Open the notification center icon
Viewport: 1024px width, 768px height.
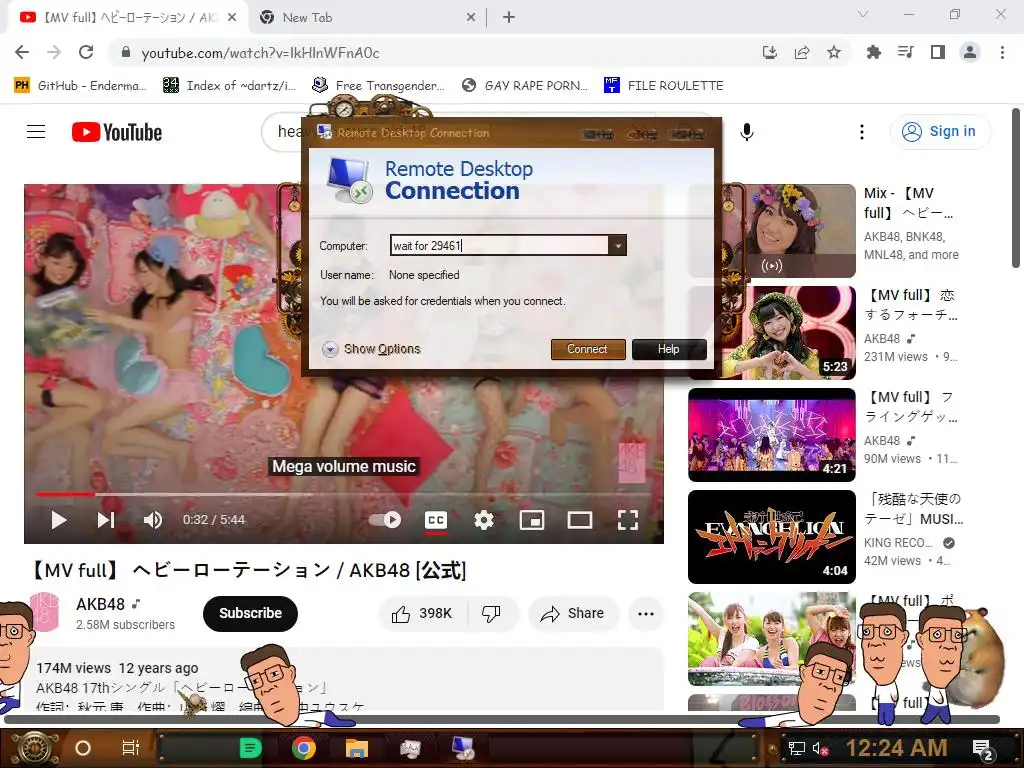(x=982, y=748)
